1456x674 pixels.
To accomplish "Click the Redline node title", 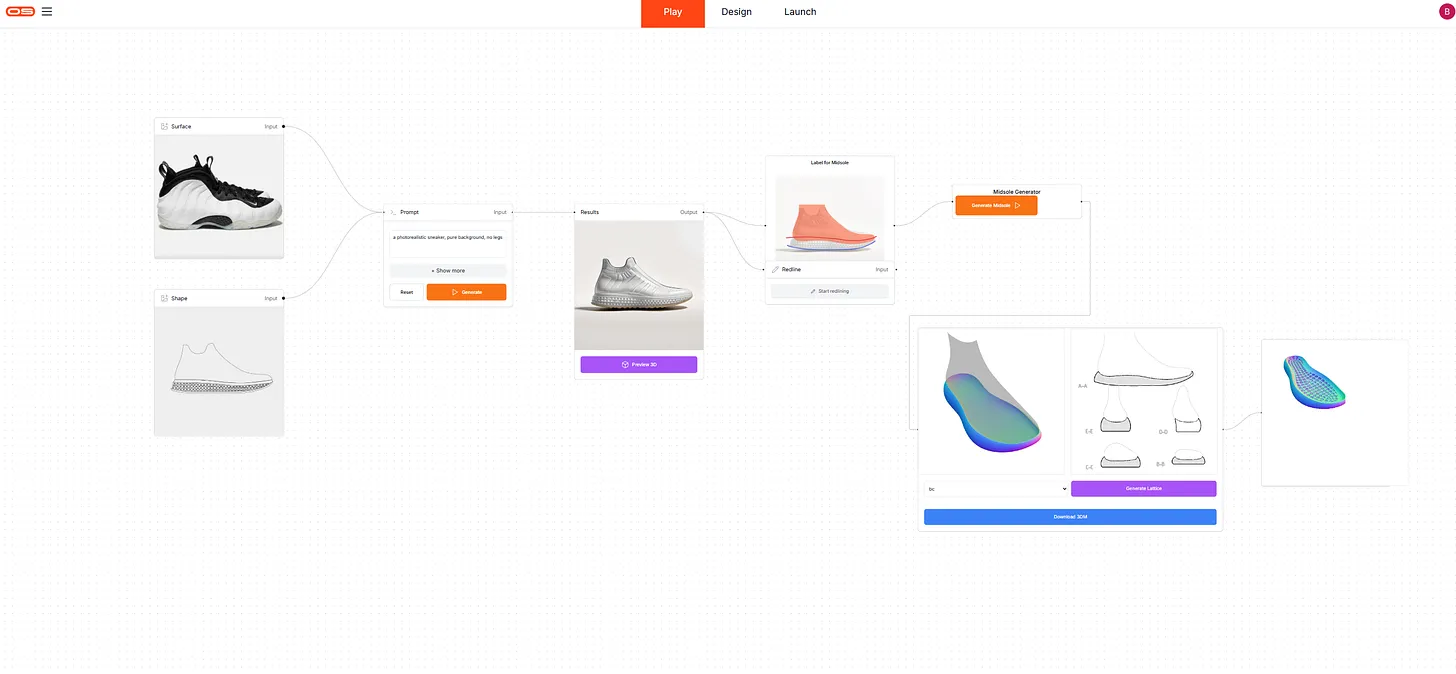I will click(791, 270).
